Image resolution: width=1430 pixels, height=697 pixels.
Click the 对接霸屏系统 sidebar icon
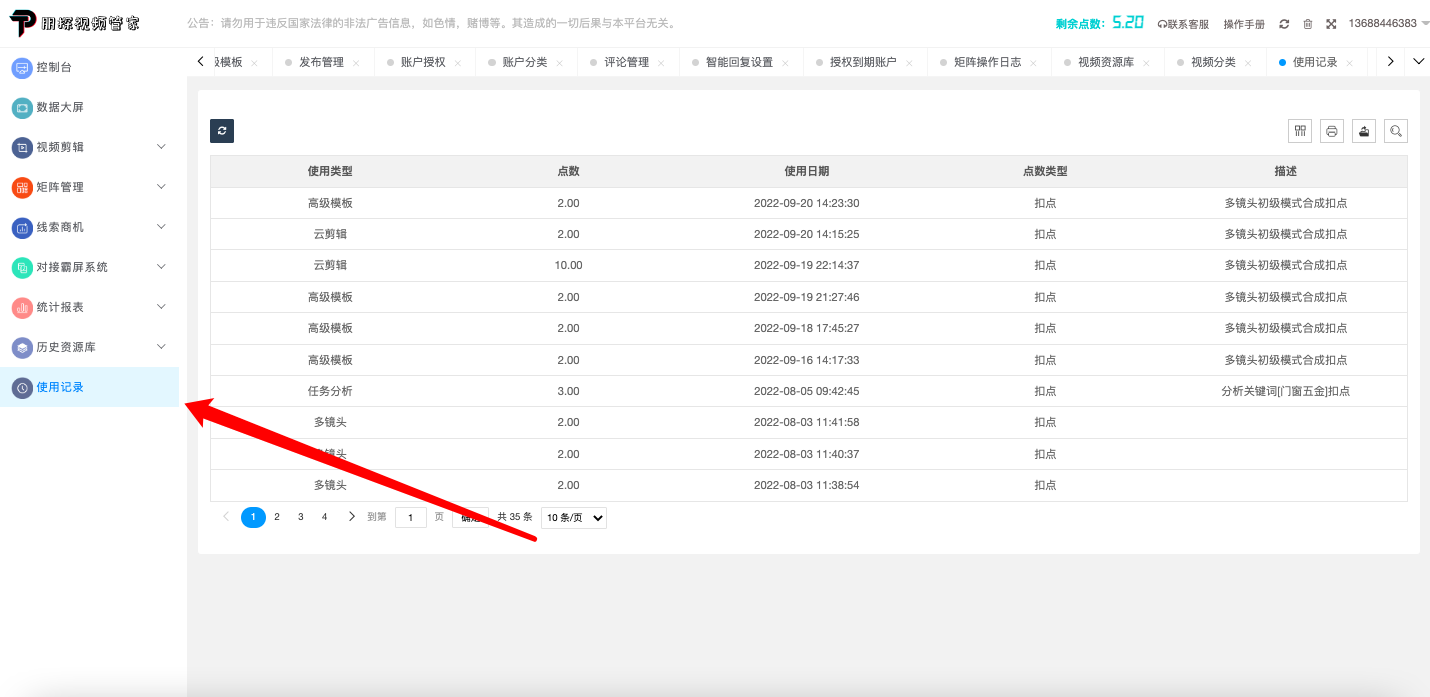[22, 268]
